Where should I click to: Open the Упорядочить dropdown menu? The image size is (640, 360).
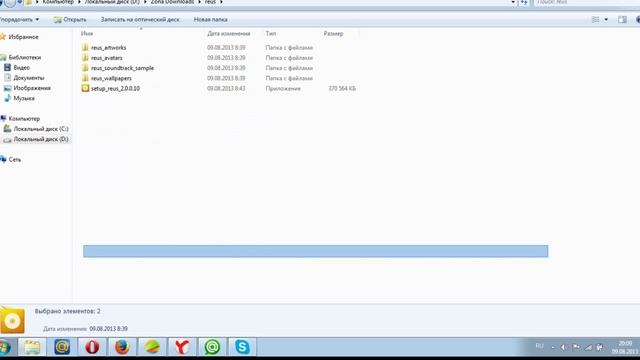pos(20,20)
